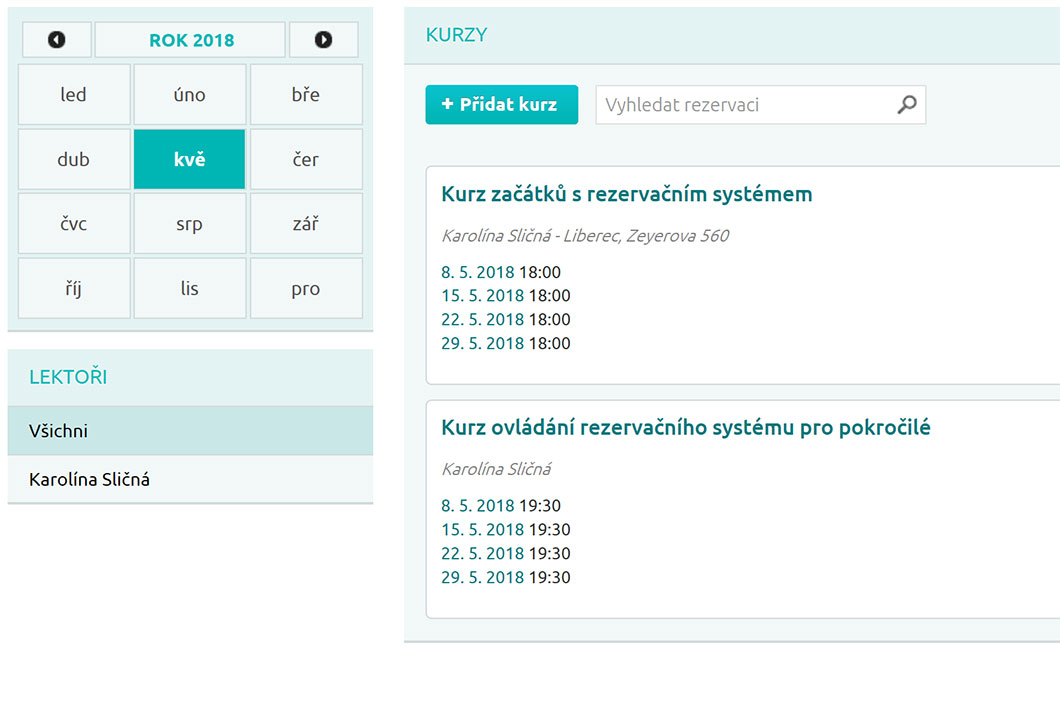Select the month pro
This screenshot has height=704, width=1060.
click(306, 288)
